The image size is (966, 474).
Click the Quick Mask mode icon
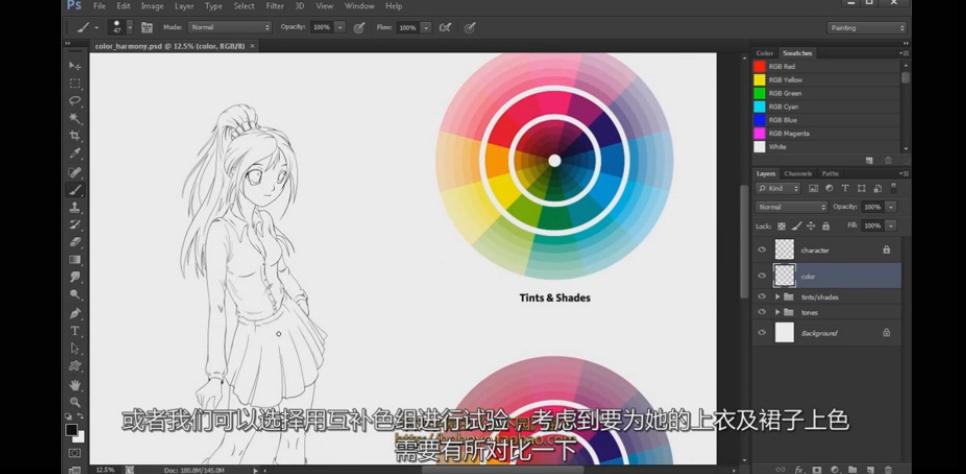tap(75, 453)
